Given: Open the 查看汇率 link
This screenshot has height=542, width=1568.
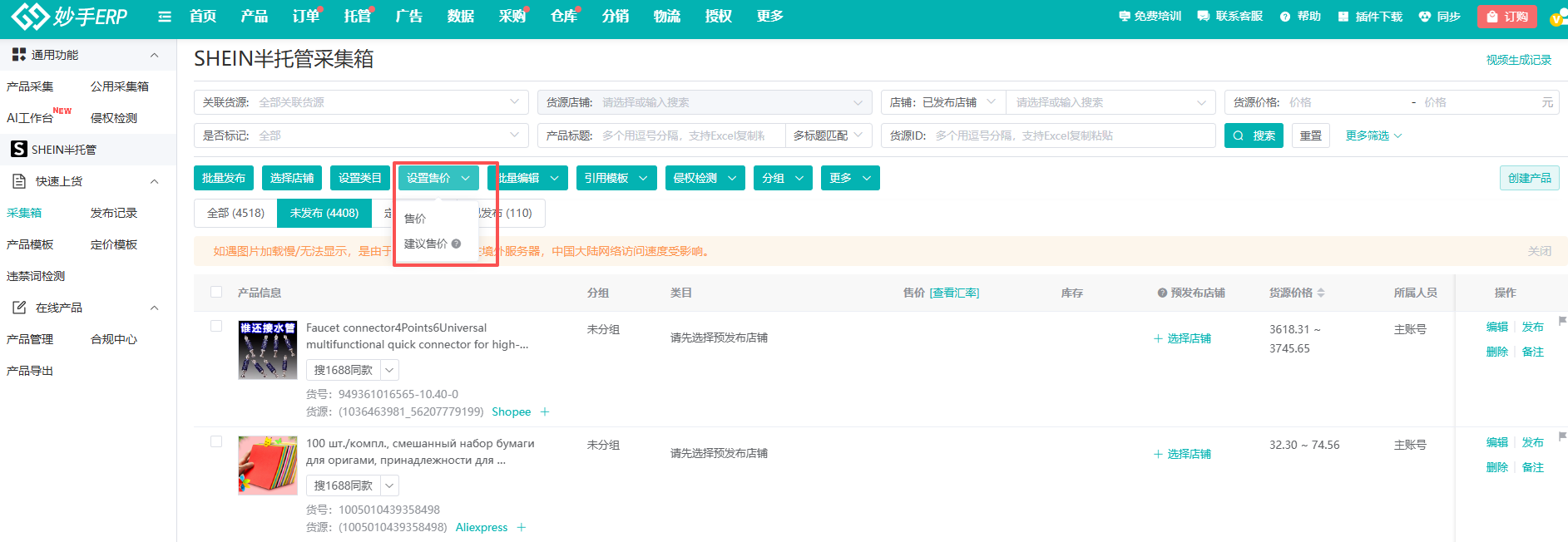Looking at the screenshot, I should [x=954, y=293].
